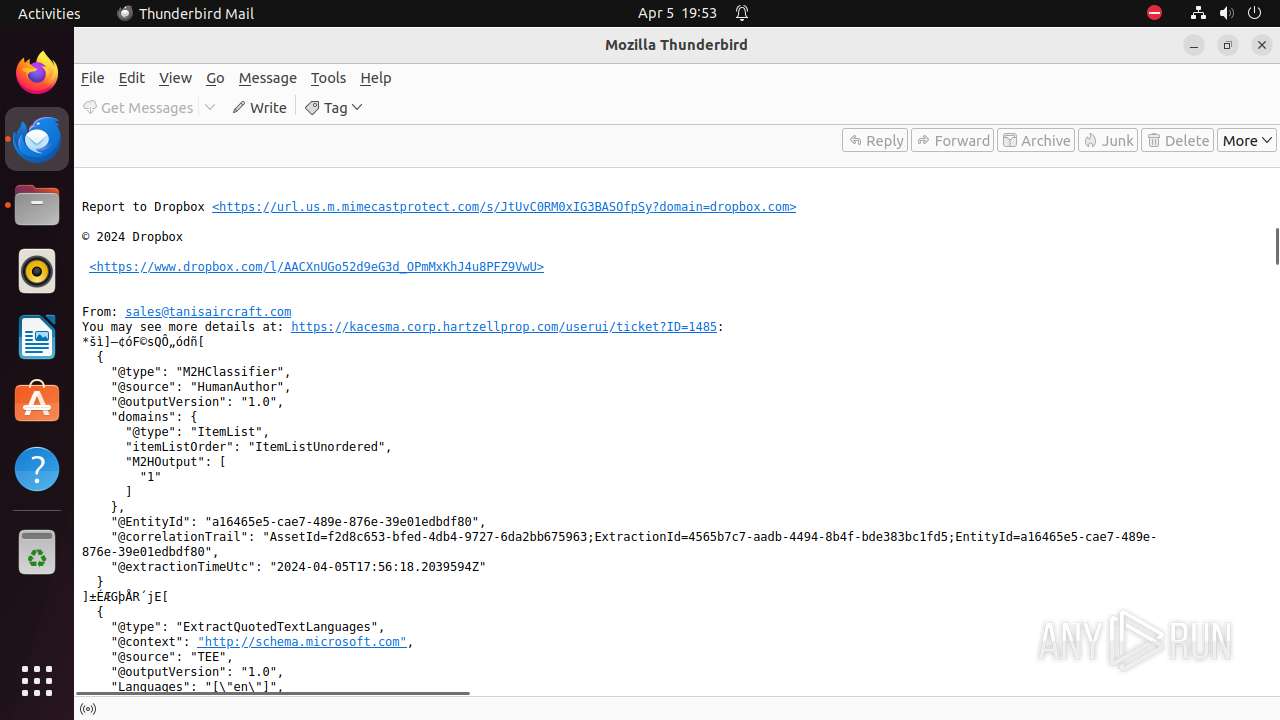Open the Tag dropdown

point(334,107)
